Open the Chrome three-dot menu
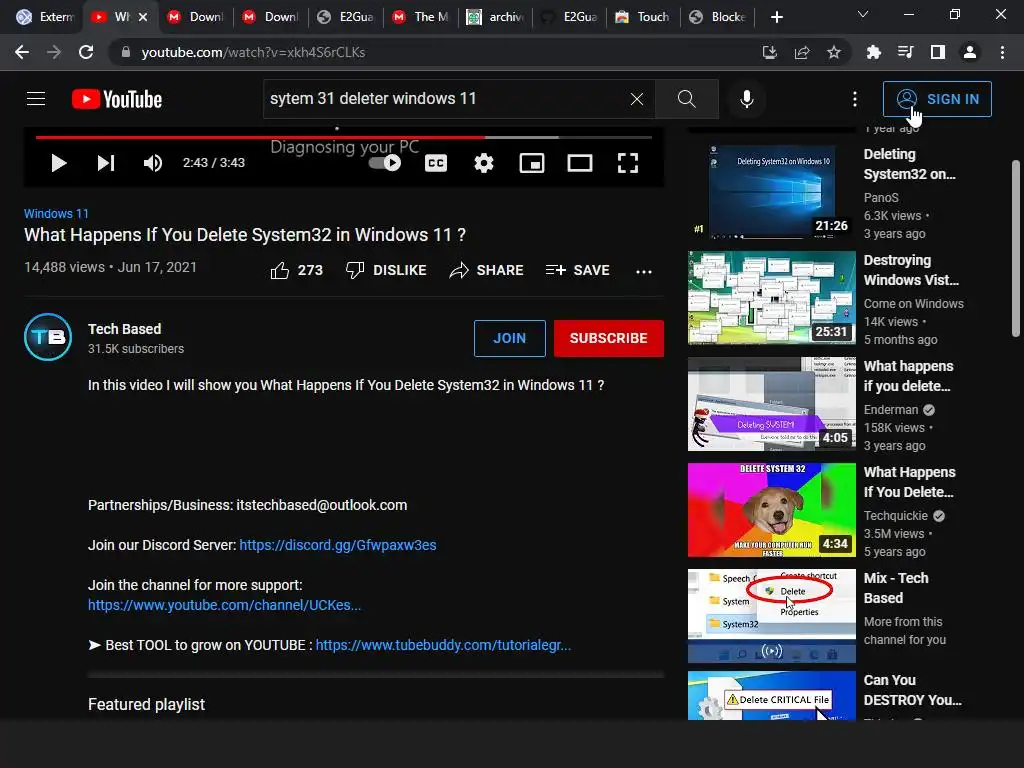The height and width of the screenshot is (768, 1024). [x=1002, y=52]
